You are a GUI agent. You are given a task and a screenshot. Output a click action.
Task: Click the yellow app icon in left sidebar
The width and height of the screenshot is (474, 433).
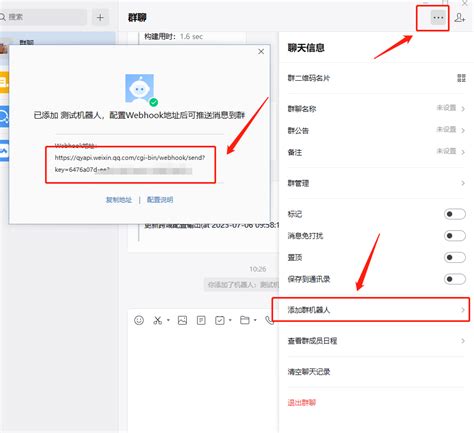tap(4, 81)
